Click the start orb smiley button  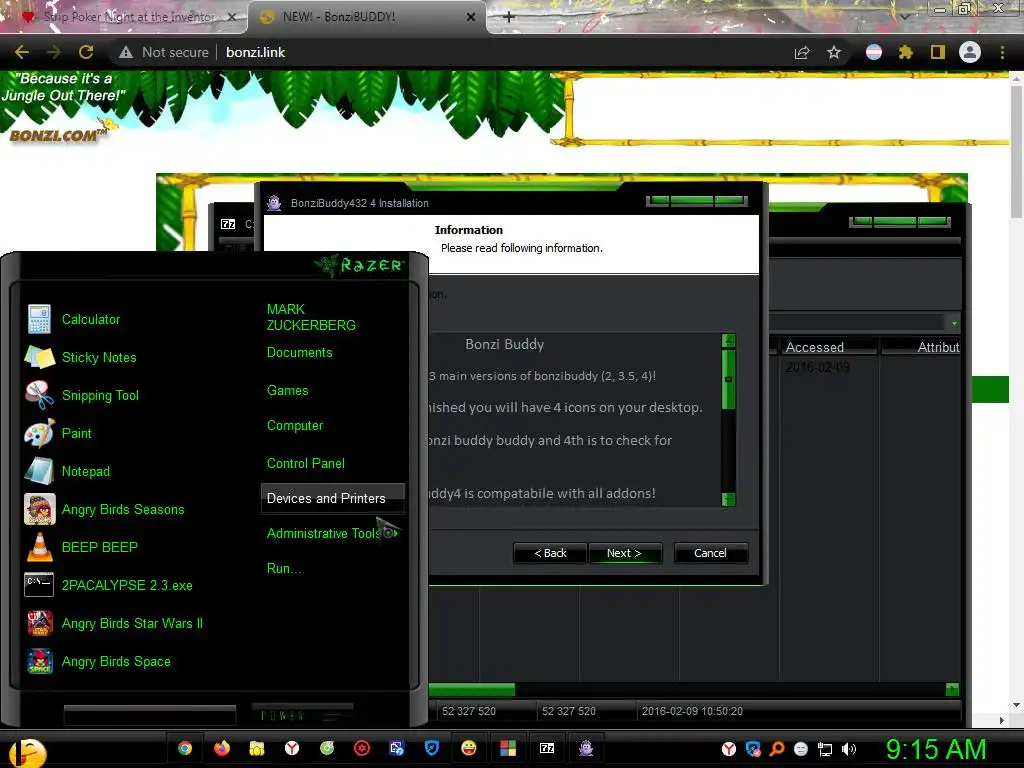tap(27, 752)
